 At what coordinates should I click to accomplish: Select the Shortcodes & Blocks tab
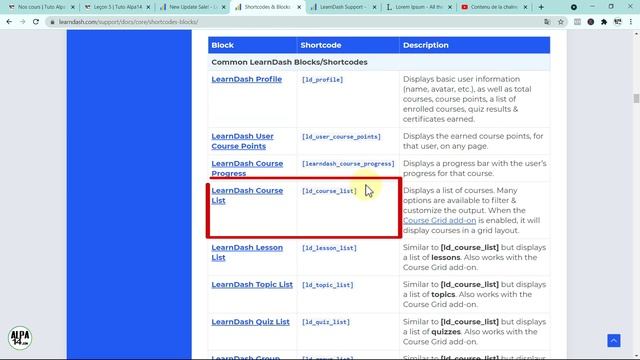click(267, 7)
